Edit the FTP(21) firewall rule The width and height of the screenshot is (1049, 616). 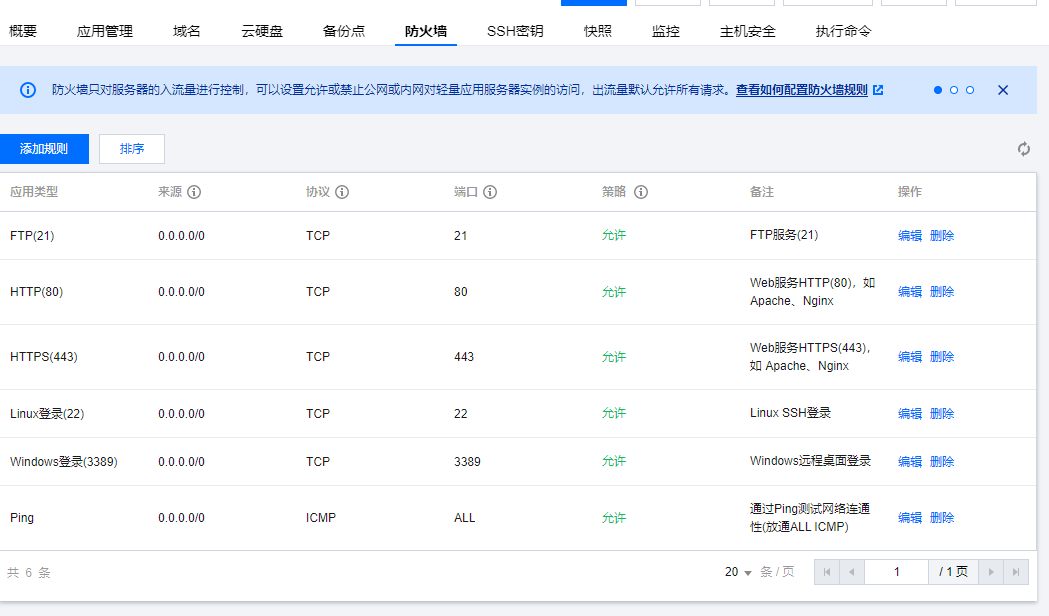tap(909, 236)
